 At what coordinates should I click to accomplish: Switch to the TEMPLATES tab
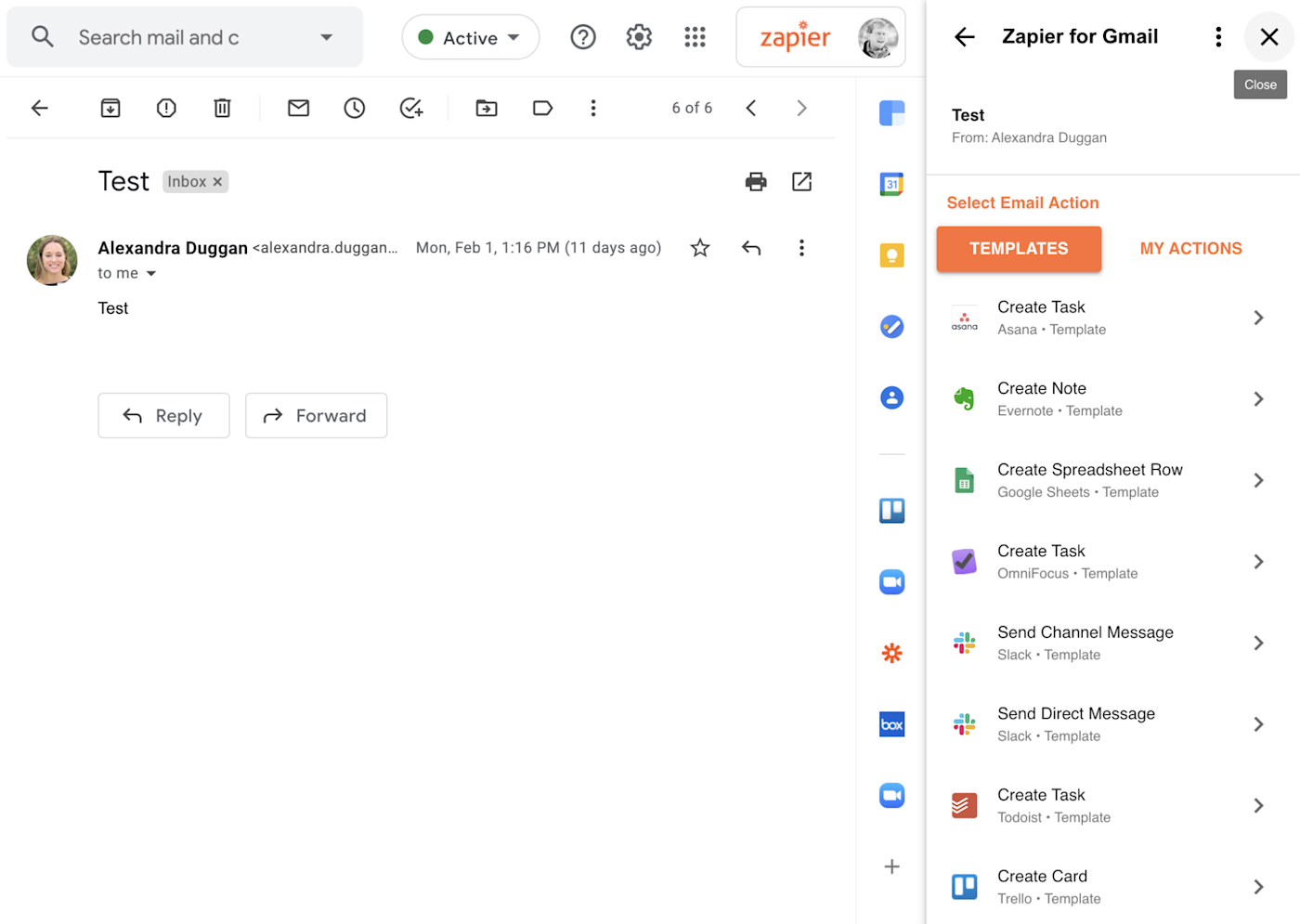click(1019, 249)
